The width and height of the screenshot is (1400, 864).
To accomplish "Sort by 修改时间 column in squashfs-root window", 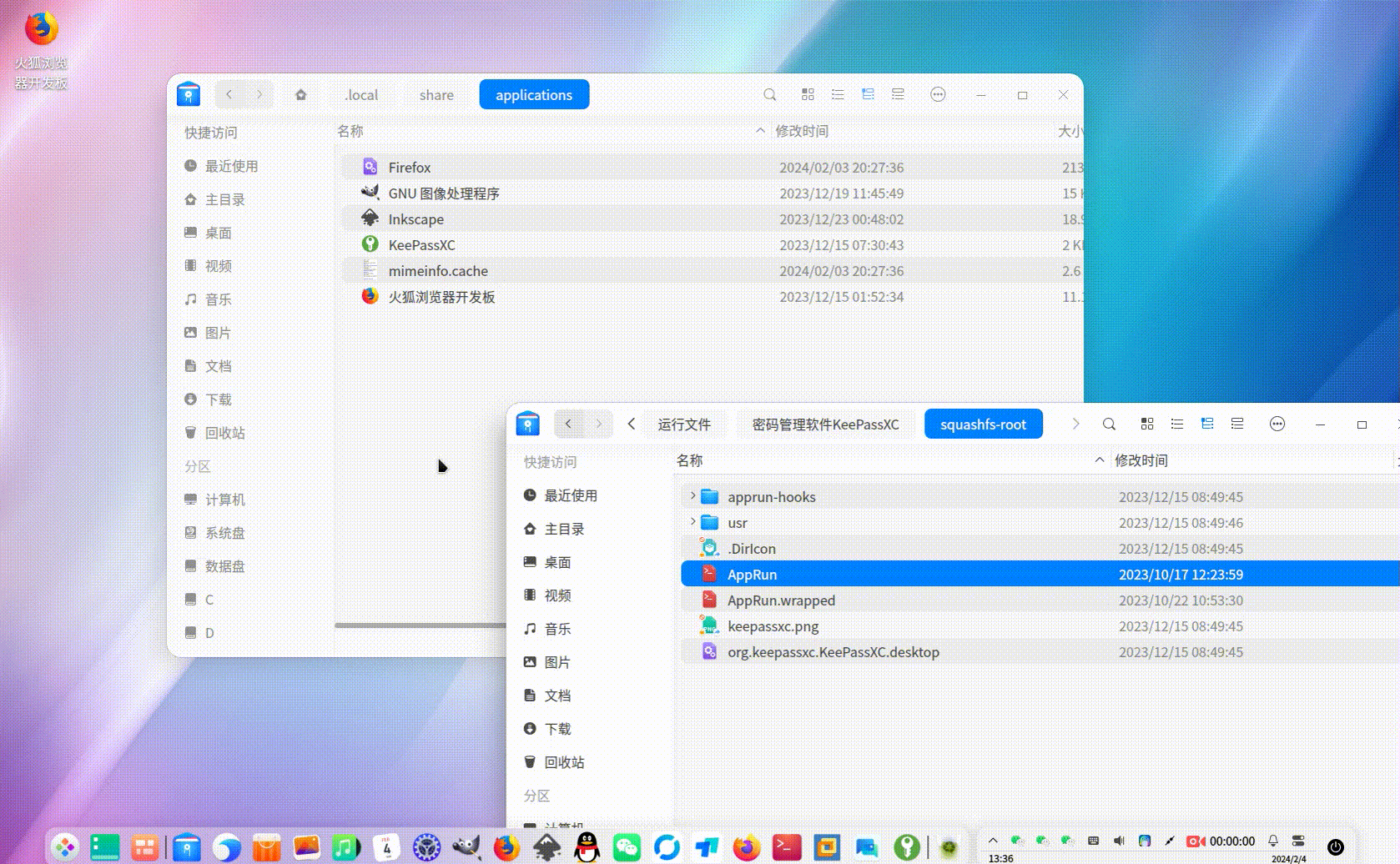I will [1141, 460].
